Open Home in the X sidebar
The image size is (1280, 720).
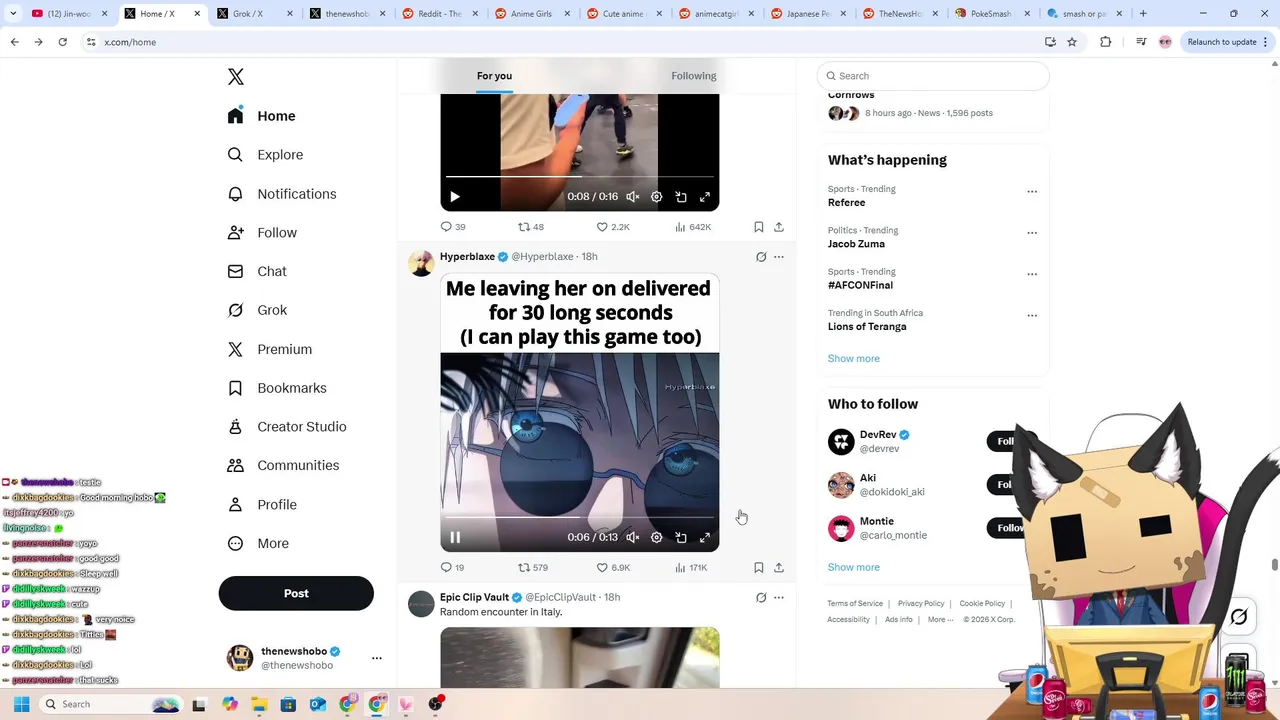click(x=261, y=116)
